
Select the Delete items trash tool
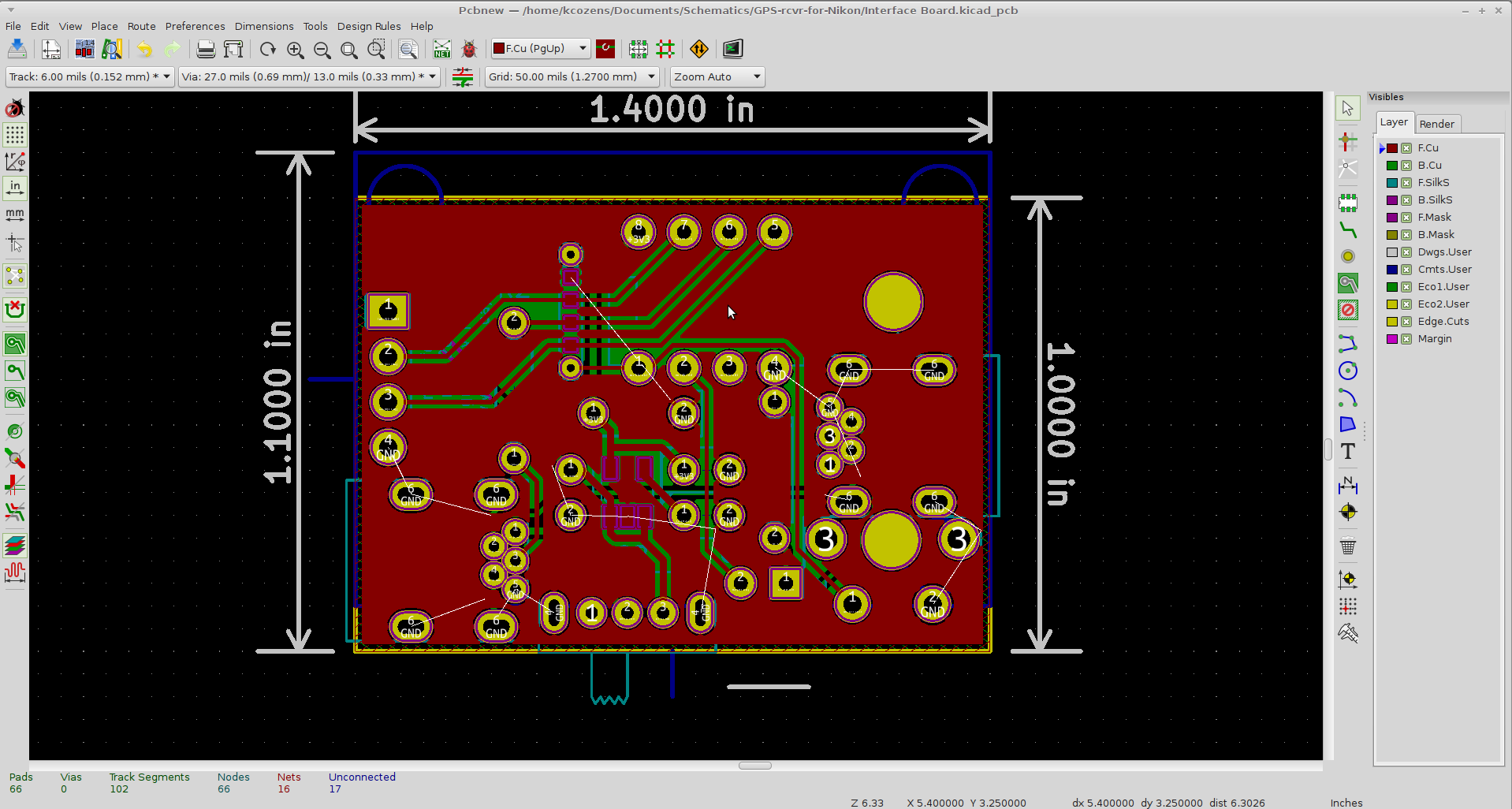coord(1348,546)
